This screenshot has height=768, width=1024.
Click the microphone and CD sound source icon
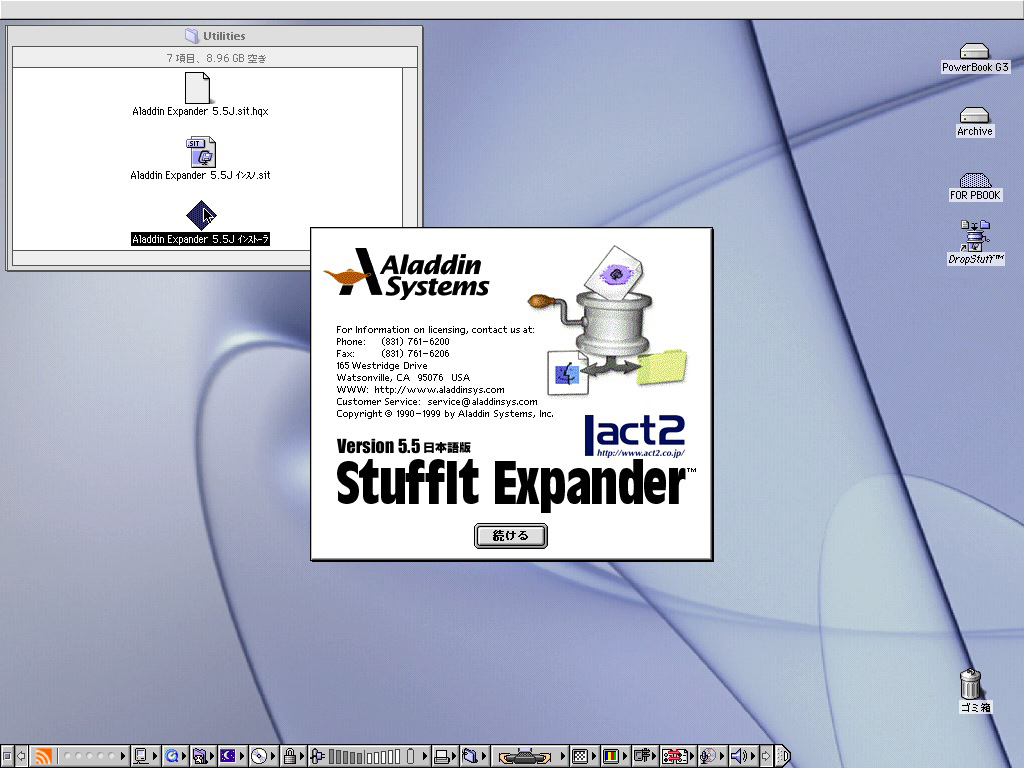707,756
